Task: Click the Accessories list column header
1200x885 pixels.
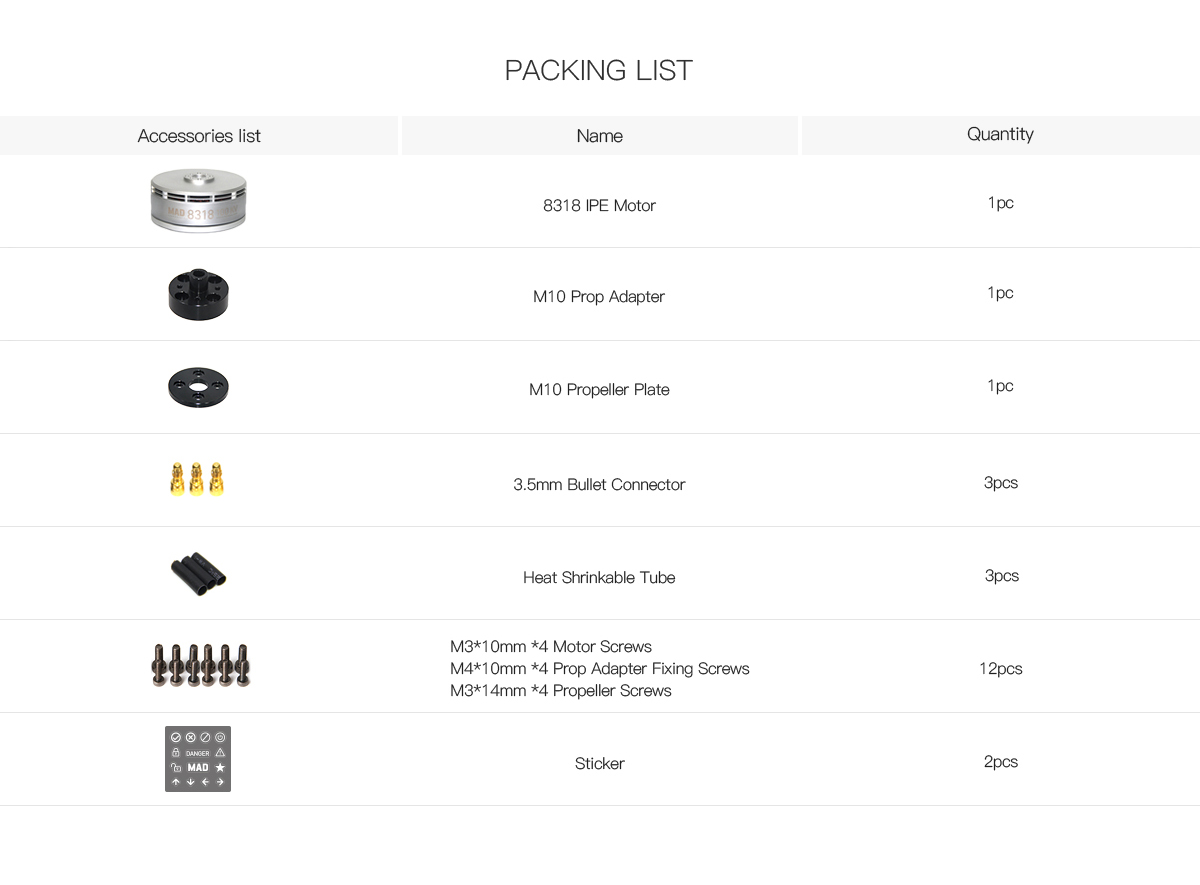Action: [x=199, y=136]
